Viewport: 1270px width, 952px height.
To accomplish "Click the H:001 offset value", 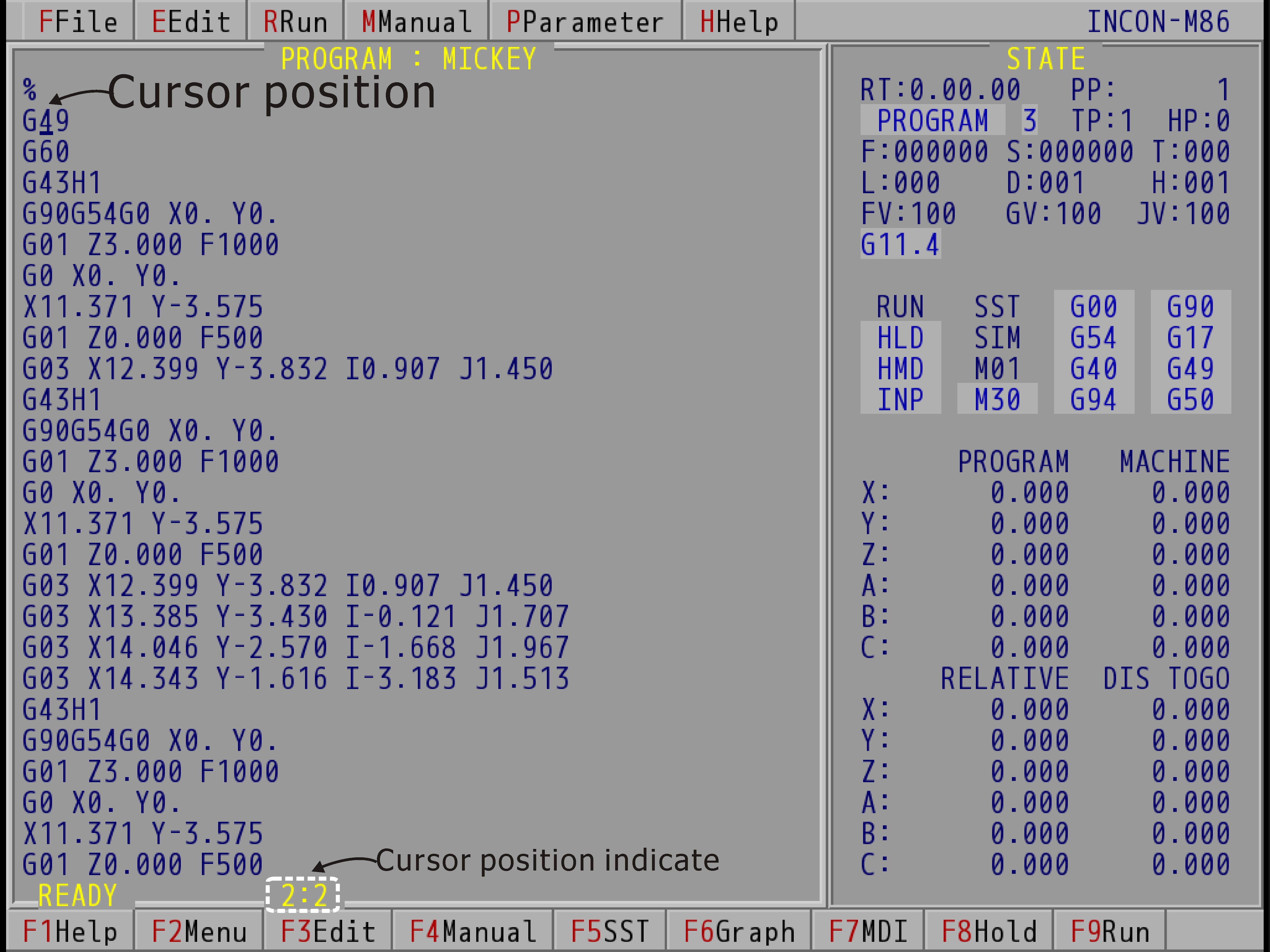I will [x=1191, y=183].
